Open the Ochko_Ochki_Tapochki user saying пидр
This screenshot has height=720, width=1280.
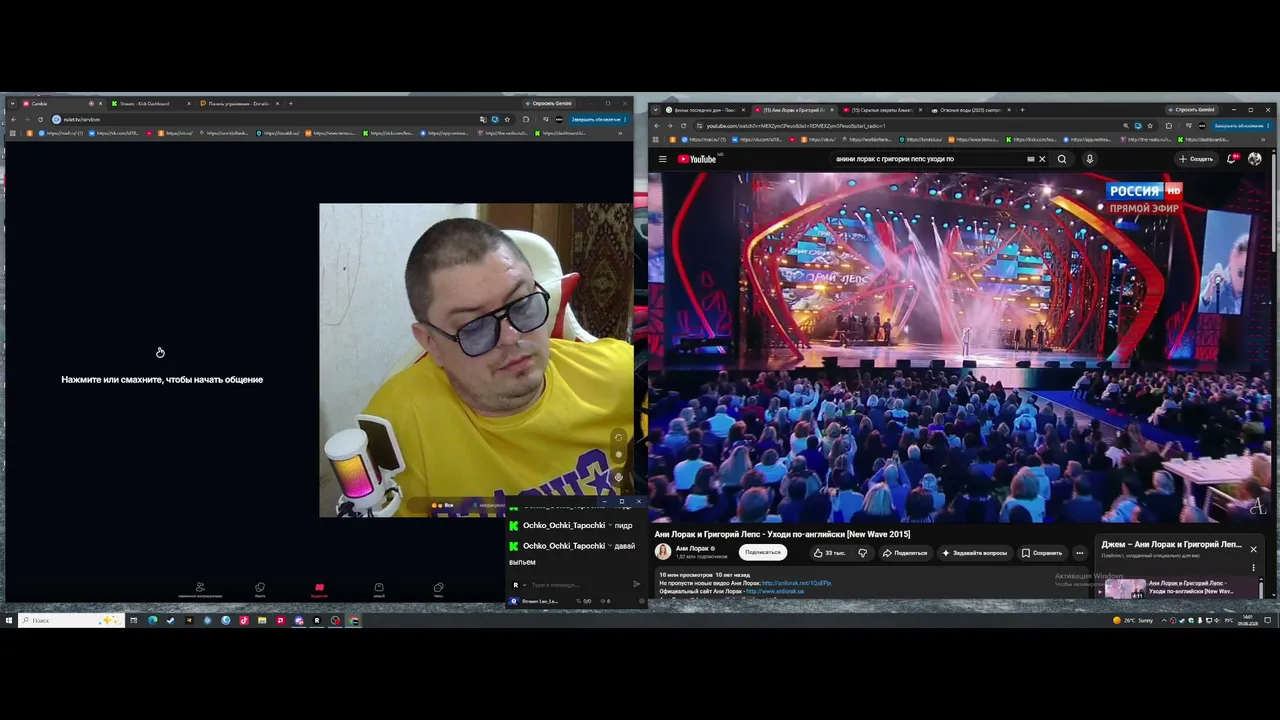[x=564, y=525]
